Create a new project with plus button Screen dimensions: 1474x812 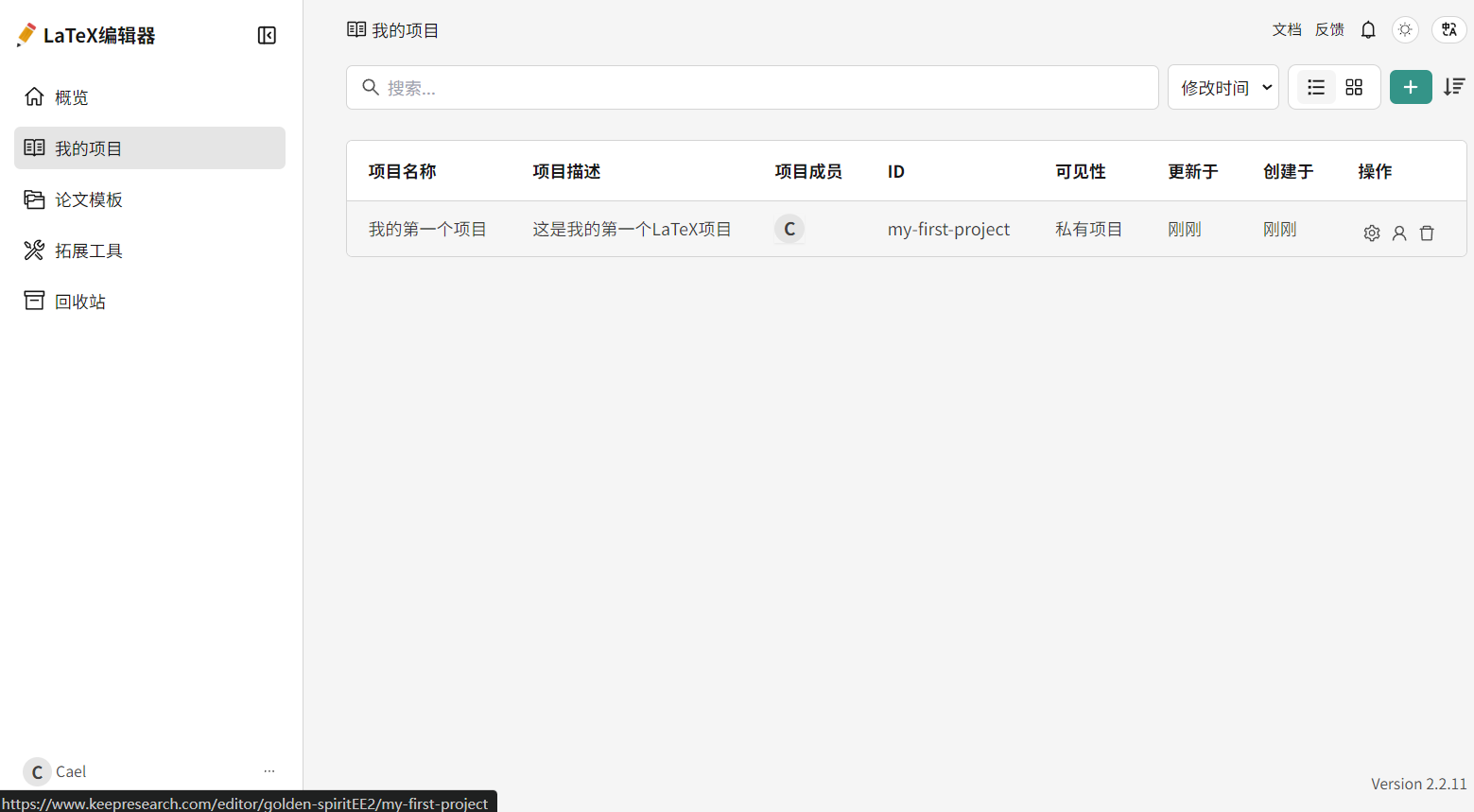[1410, 88]
